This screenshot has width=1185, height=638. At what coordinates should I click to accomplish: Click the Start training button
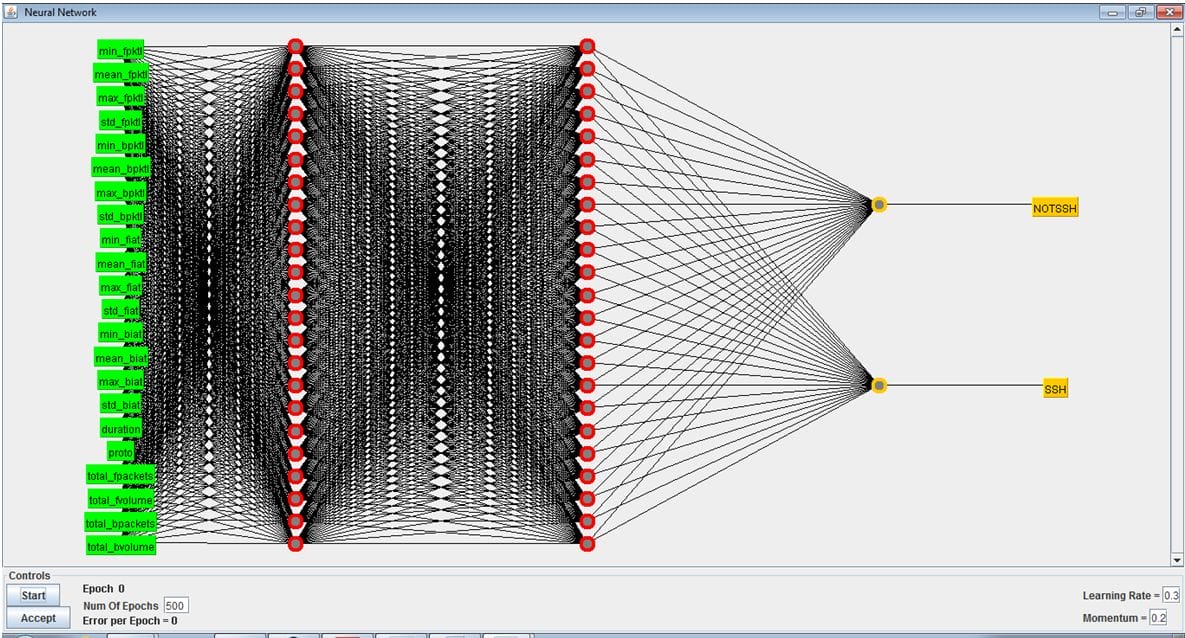(33, 595)
